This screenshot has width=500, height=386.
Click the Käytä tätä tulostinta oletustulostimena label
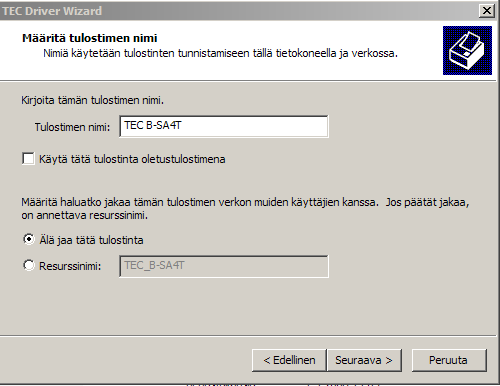click(x=132, y=159)
